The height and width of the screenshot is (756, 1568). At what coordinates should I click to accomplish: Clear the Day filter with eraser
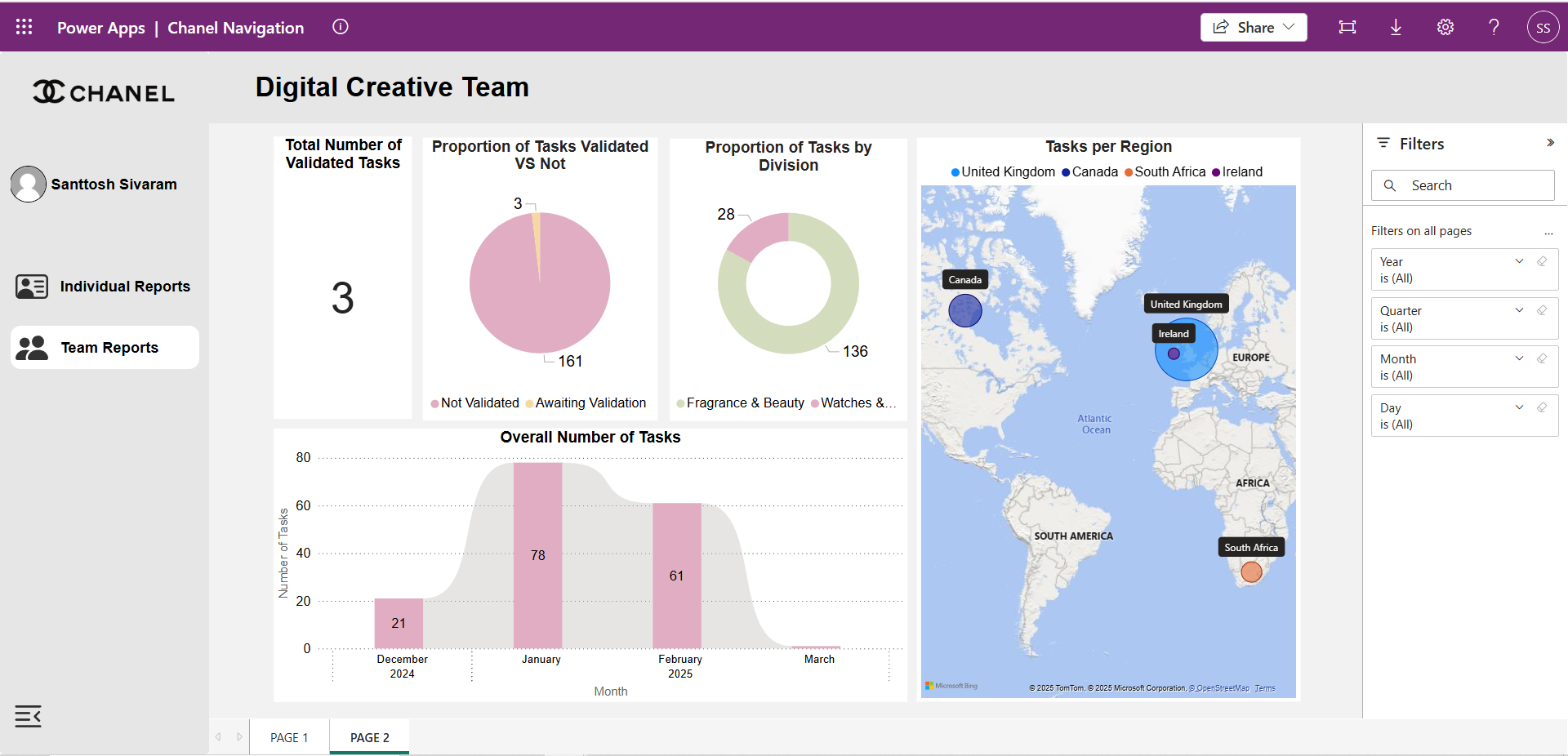click(1542, 407)
